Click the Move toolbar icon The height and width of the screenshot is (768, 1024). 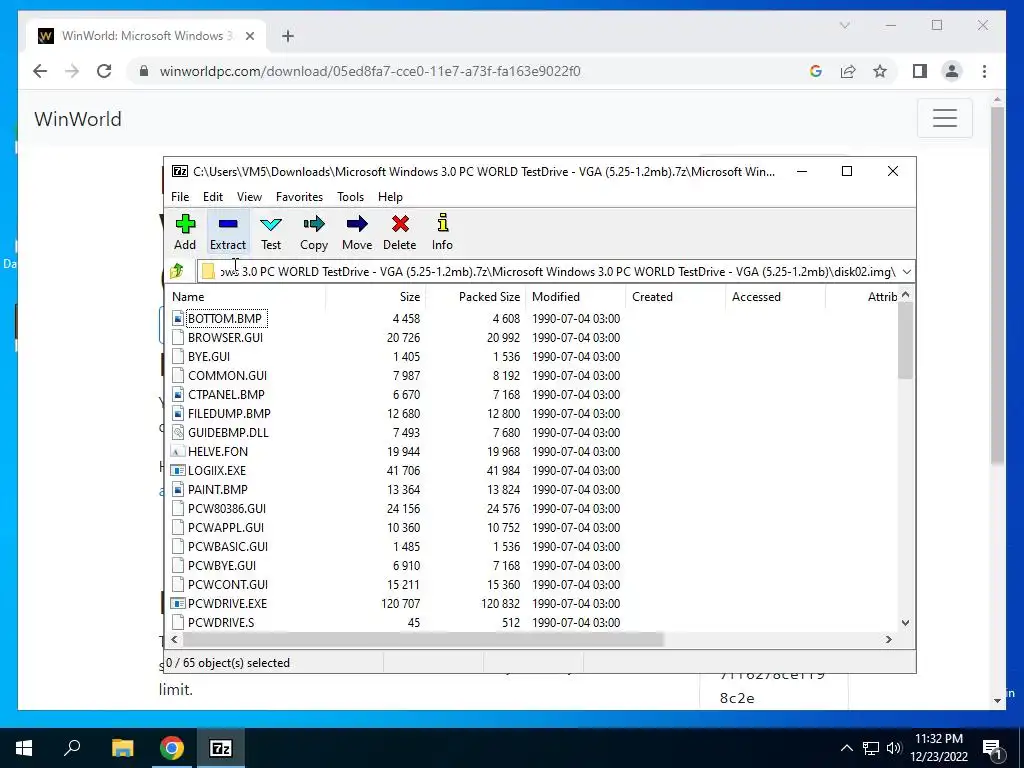[x=357, y=232]
